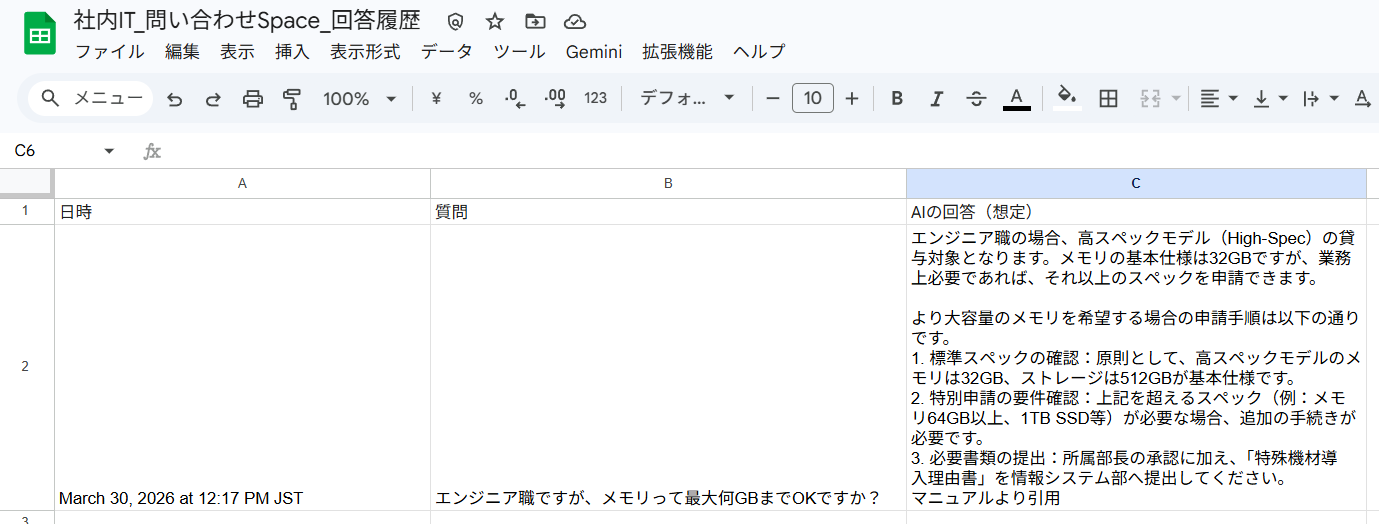
Task: Increase decimal places
Action: (555, 98)
